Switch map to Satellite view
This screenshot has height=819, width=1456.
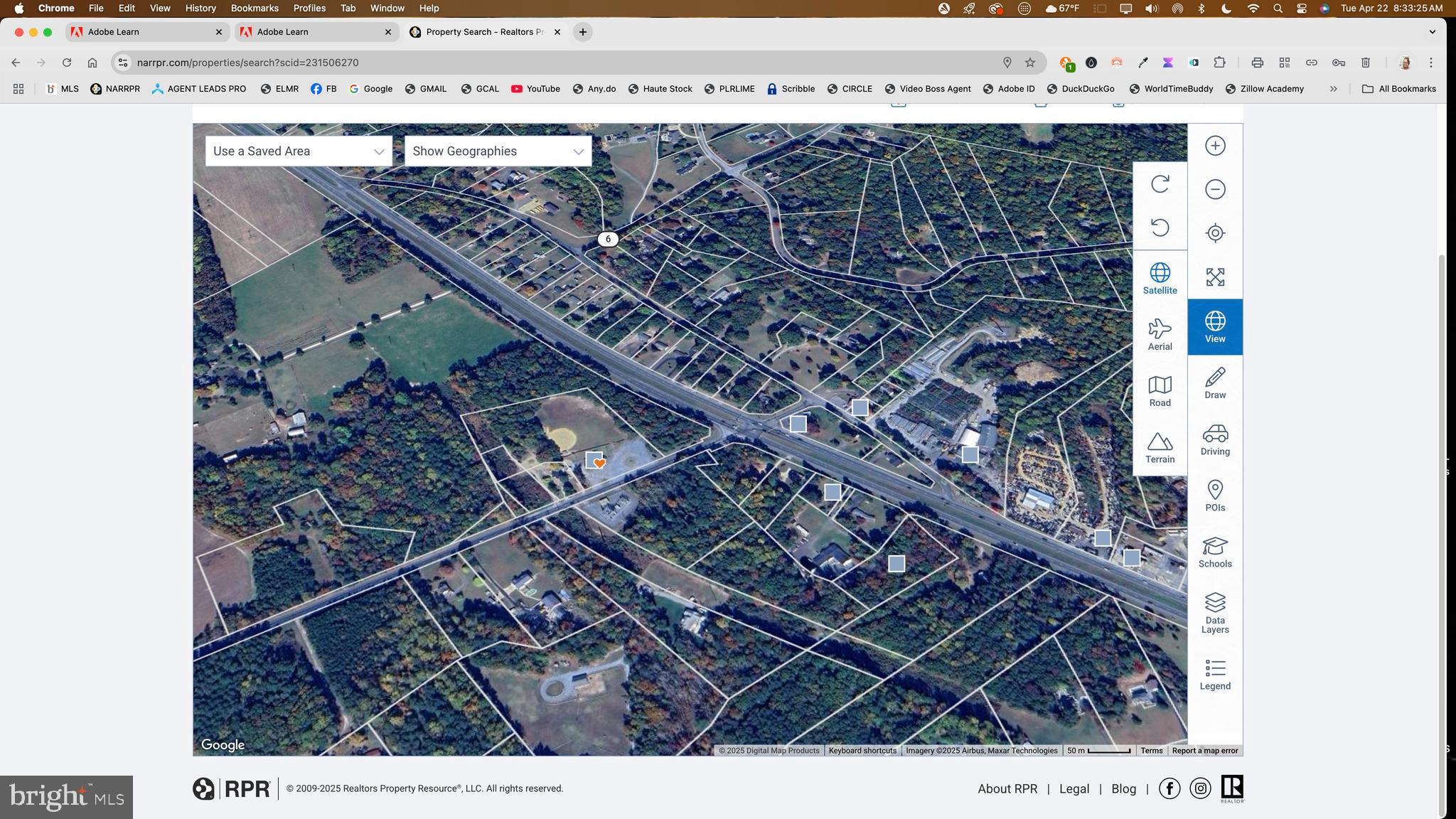click(1160, 279)
